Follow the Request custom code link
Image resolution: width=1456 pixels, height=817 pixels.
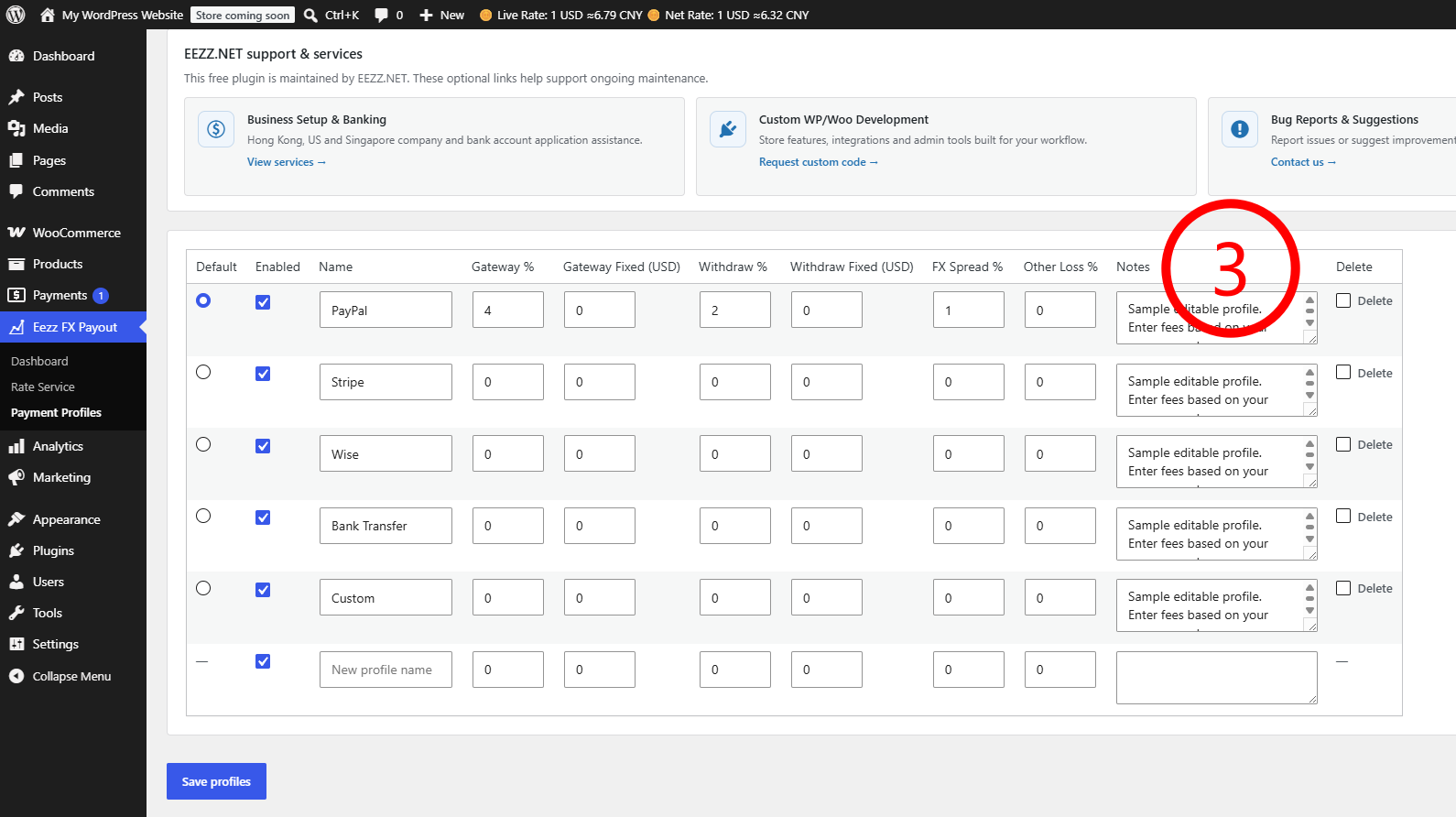pos(818,162)
